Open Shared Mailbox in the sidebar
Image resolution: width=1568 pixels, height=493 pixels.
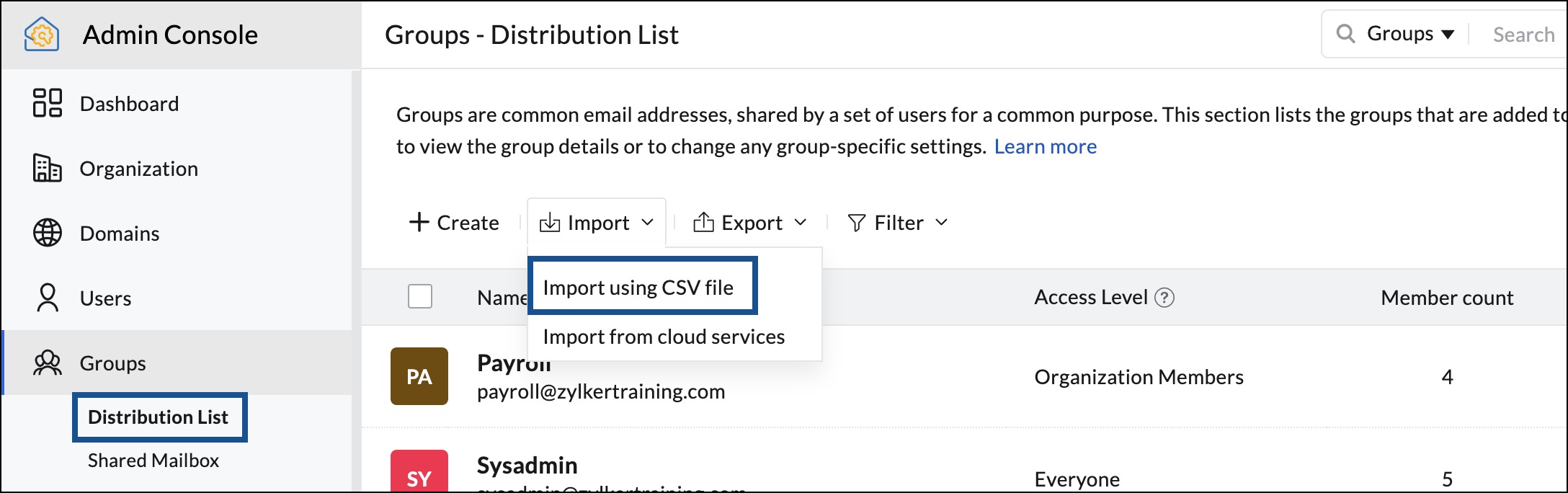click(x=153, y=461)
